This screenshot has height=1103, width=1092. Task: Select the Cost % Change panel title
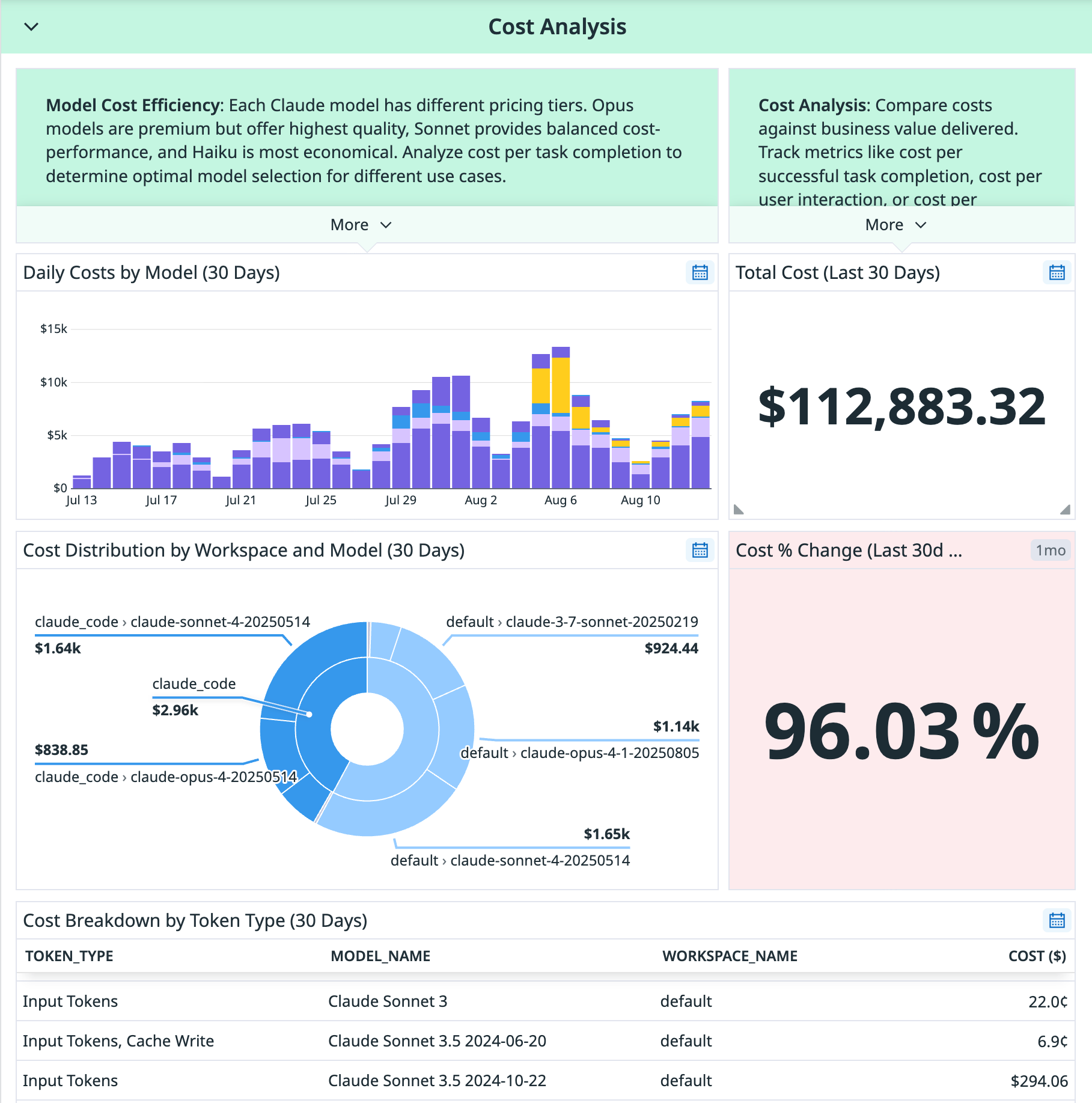click(x=849, y=550)
